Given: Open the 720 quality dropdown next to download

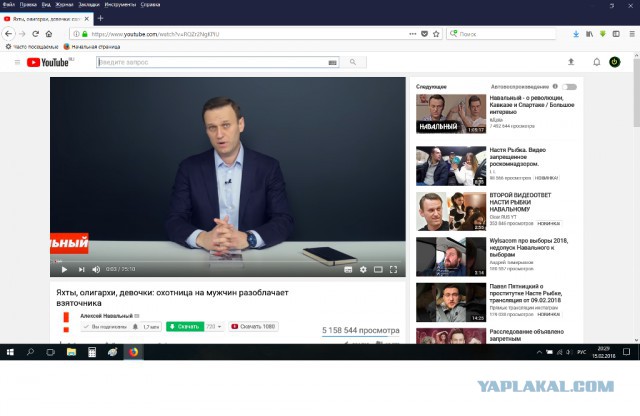Looking at the screenshot, I should pyautogui.click(x=214, y=326).
